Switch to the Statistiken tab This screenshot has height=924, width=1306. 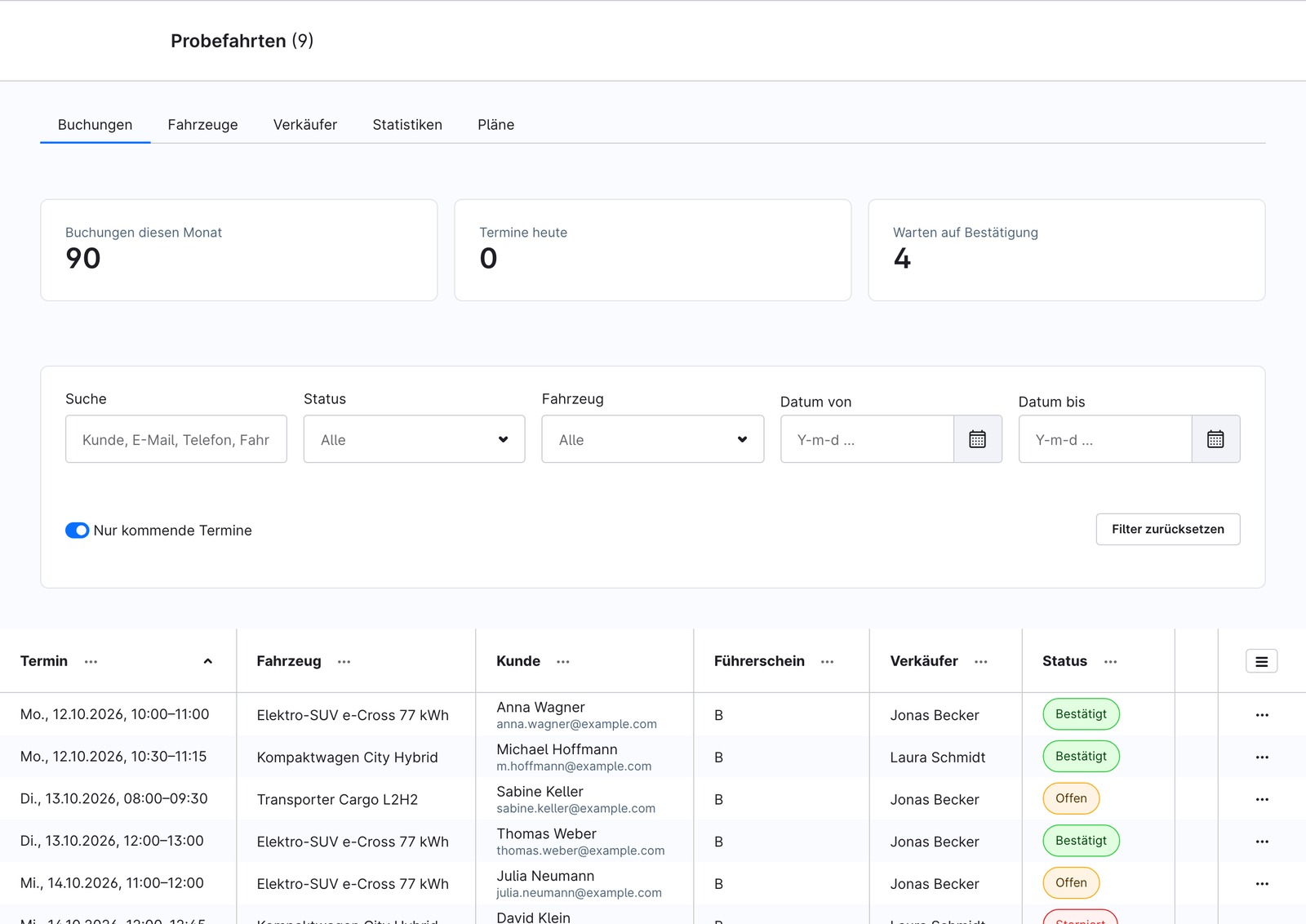[407, 125]
